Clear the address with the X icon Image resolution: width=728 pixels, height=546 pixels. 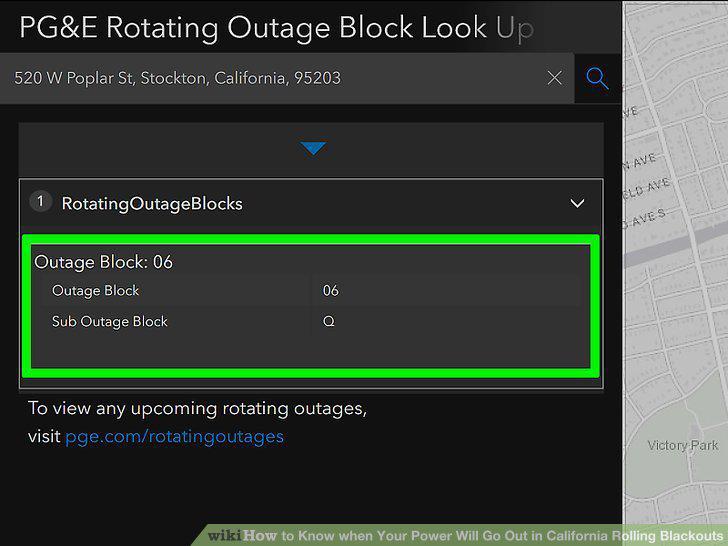[x=555, y=78]
